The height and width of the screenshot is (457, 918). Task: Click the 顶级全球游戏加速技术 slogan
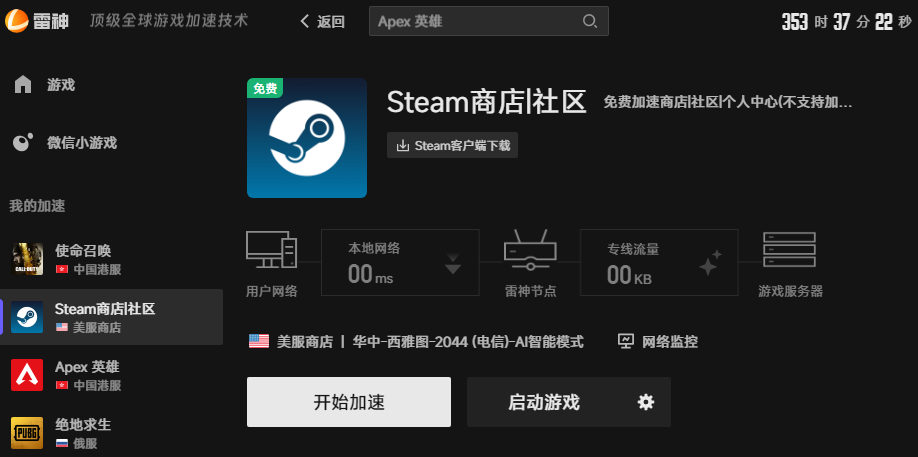(169, 20)
